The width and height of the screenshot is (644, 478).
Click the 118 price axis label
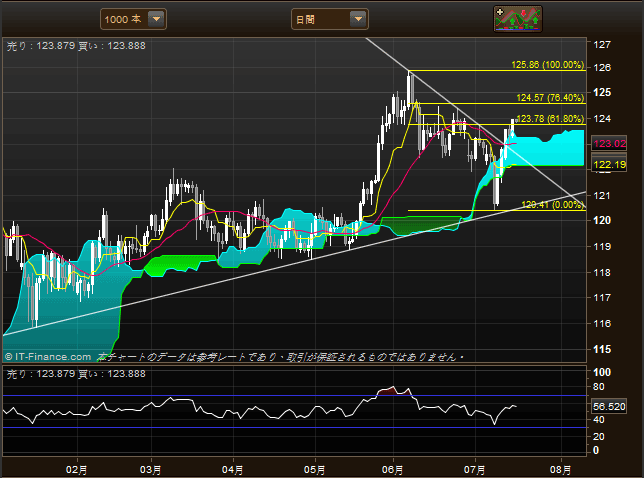click(x=602, y=272)
